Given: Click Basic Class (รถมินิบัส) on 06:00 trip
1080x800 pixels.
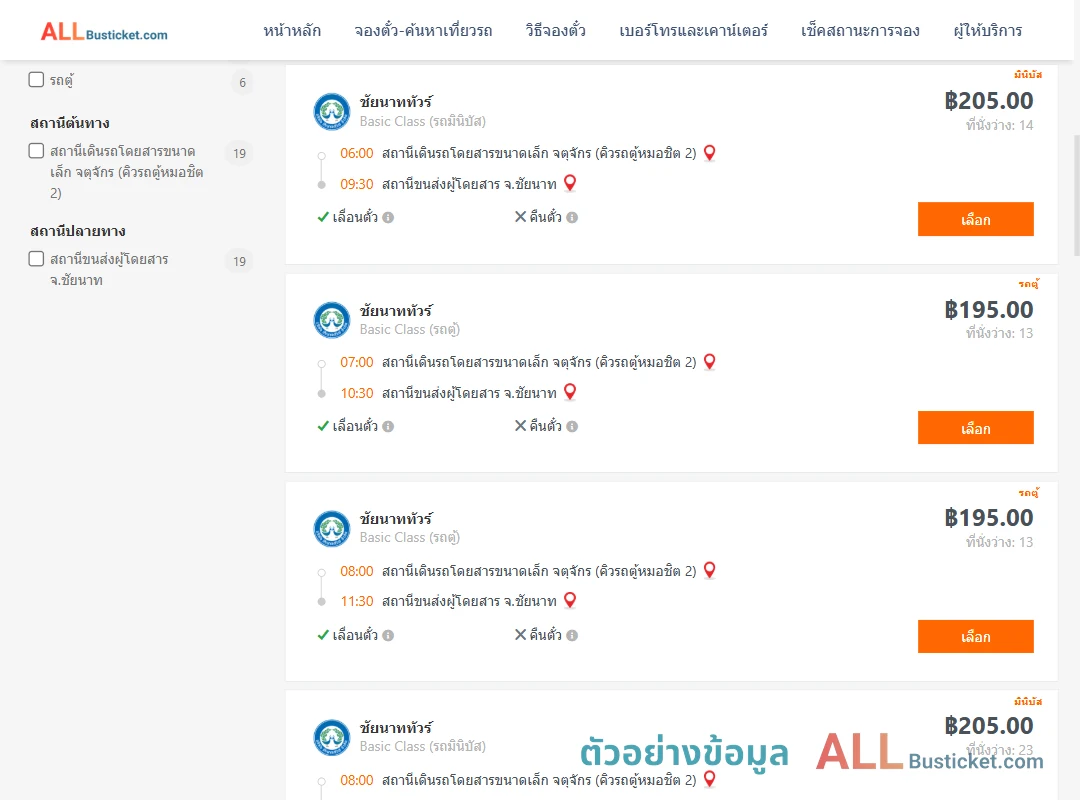Looking at the screenshot, I should point(422,121).
